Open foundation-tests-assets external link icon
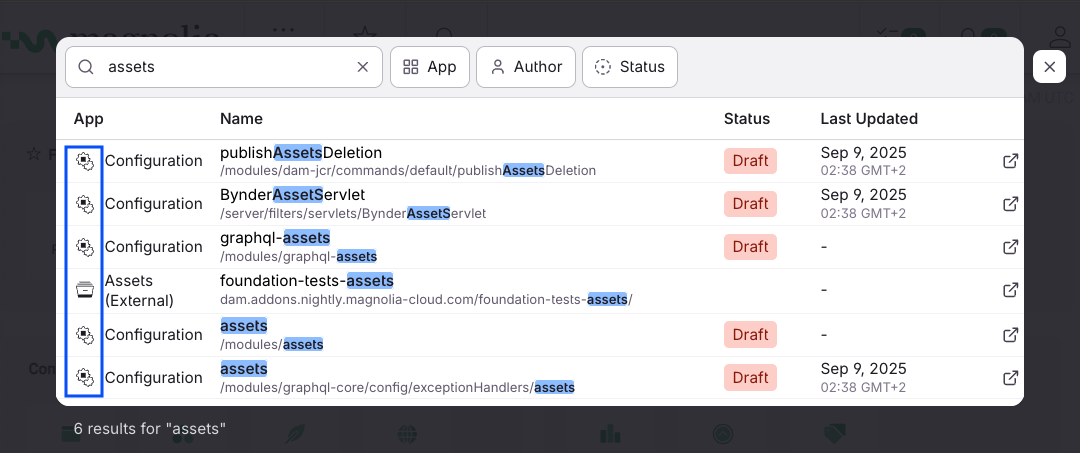Viewport: 1080px width, 453px height. coord(1010,290)
